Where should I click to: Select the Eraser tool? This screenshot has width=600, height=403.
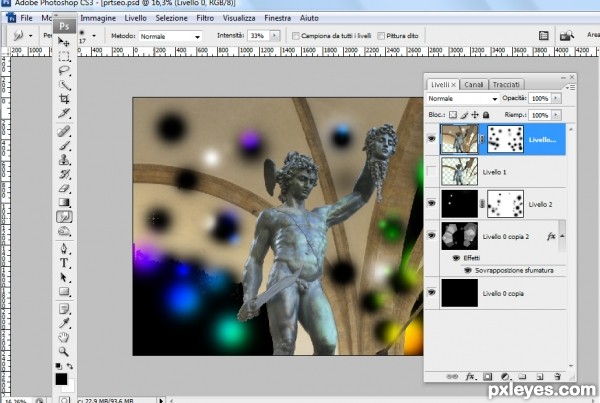tap(64, 188)
